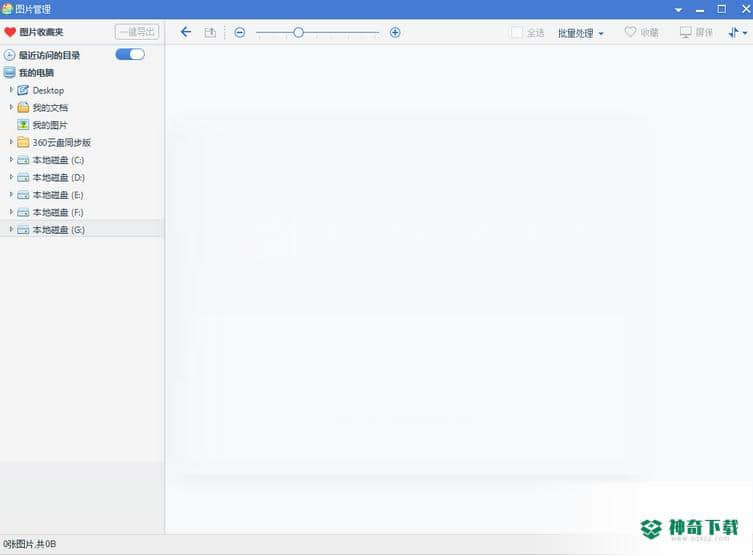The width and height of the screenshot is (753, 556).
Task: Click the go-up folder icon
Action: (210, 33)
